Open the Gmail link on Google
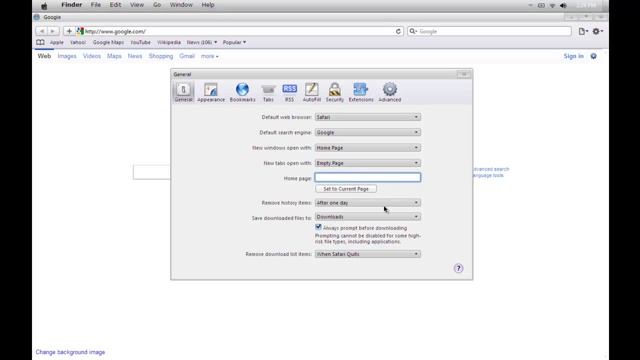 [x=187, y=56]
